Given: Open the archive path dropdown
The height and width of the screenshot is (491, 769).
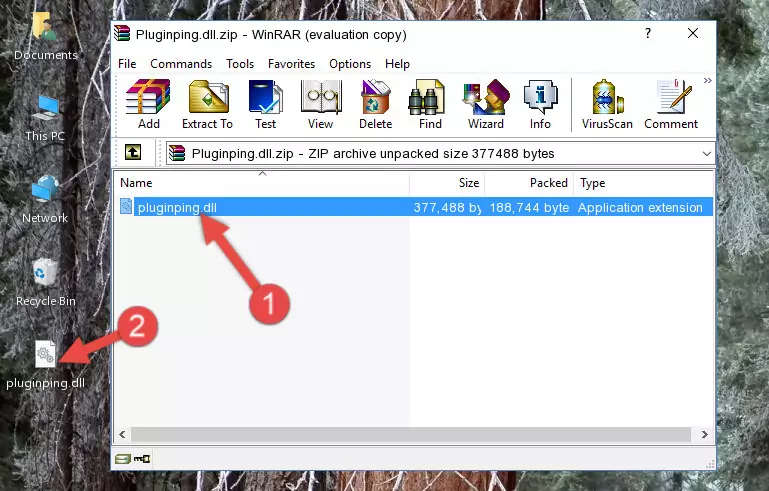Looking at the screenshot, I should pyautogui.click(x=707, y=154).
